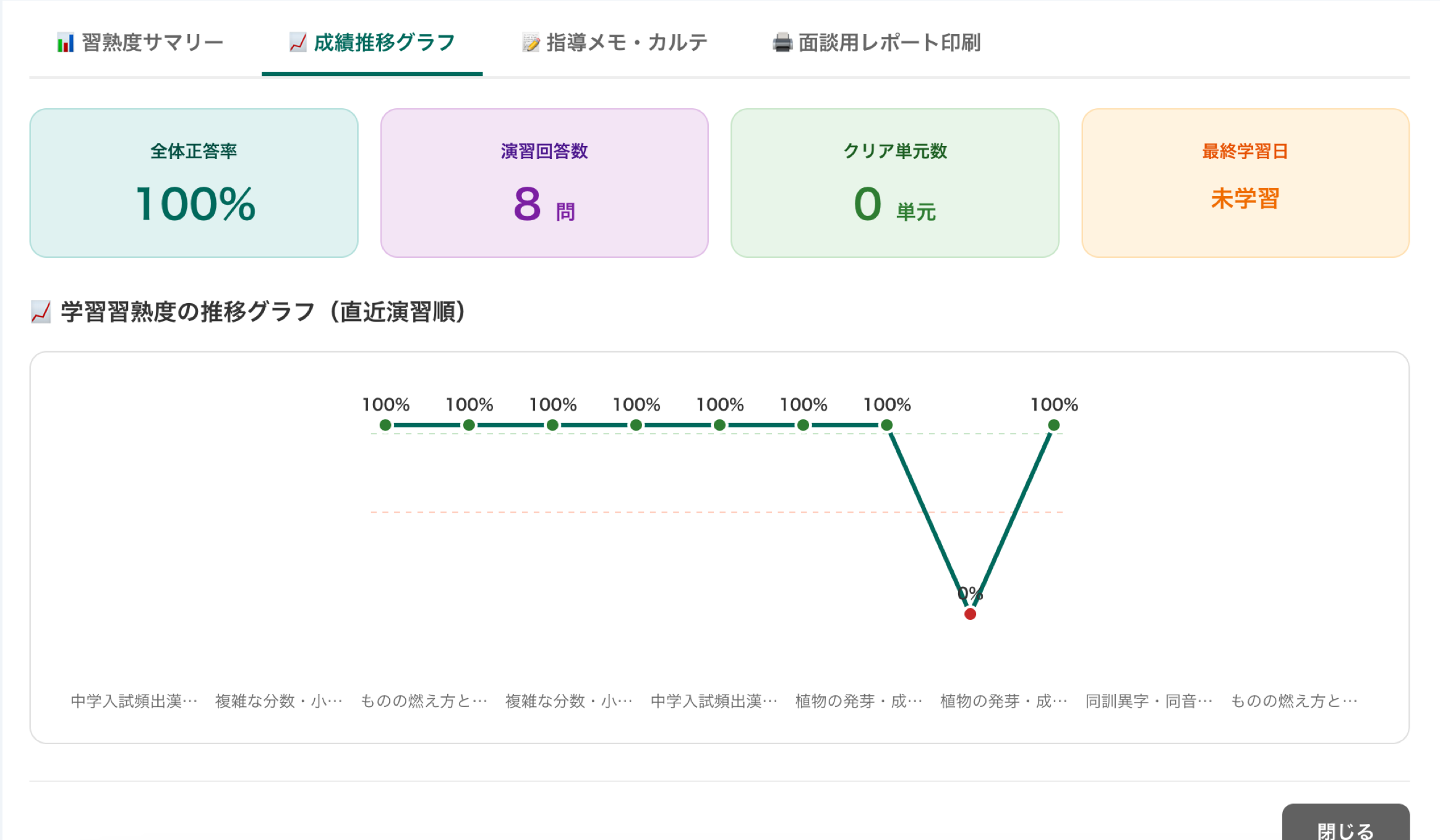Select the 演習回答数 8問 card
The image size is (1440, 840).
(x=544, y=183)
